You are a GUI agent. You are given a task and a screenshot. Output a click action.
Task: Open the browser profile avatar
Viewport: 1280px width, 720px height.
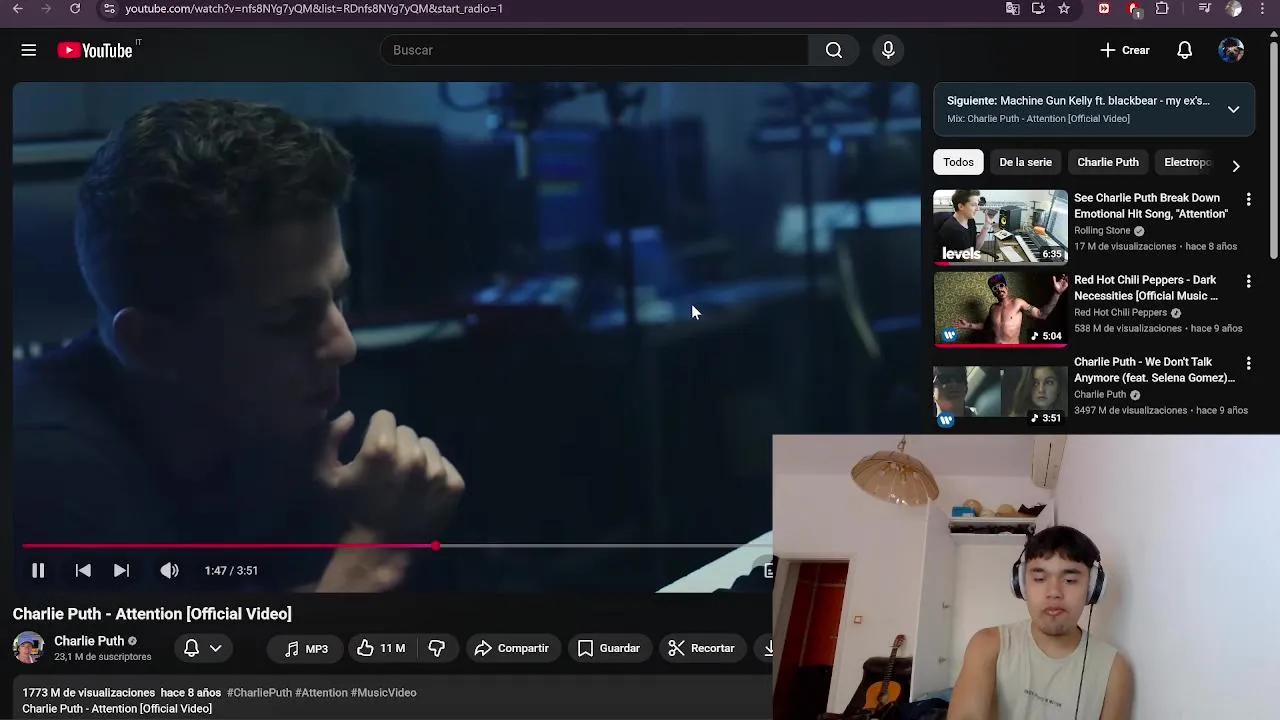pyautogui.click(x=1234, y=8)
